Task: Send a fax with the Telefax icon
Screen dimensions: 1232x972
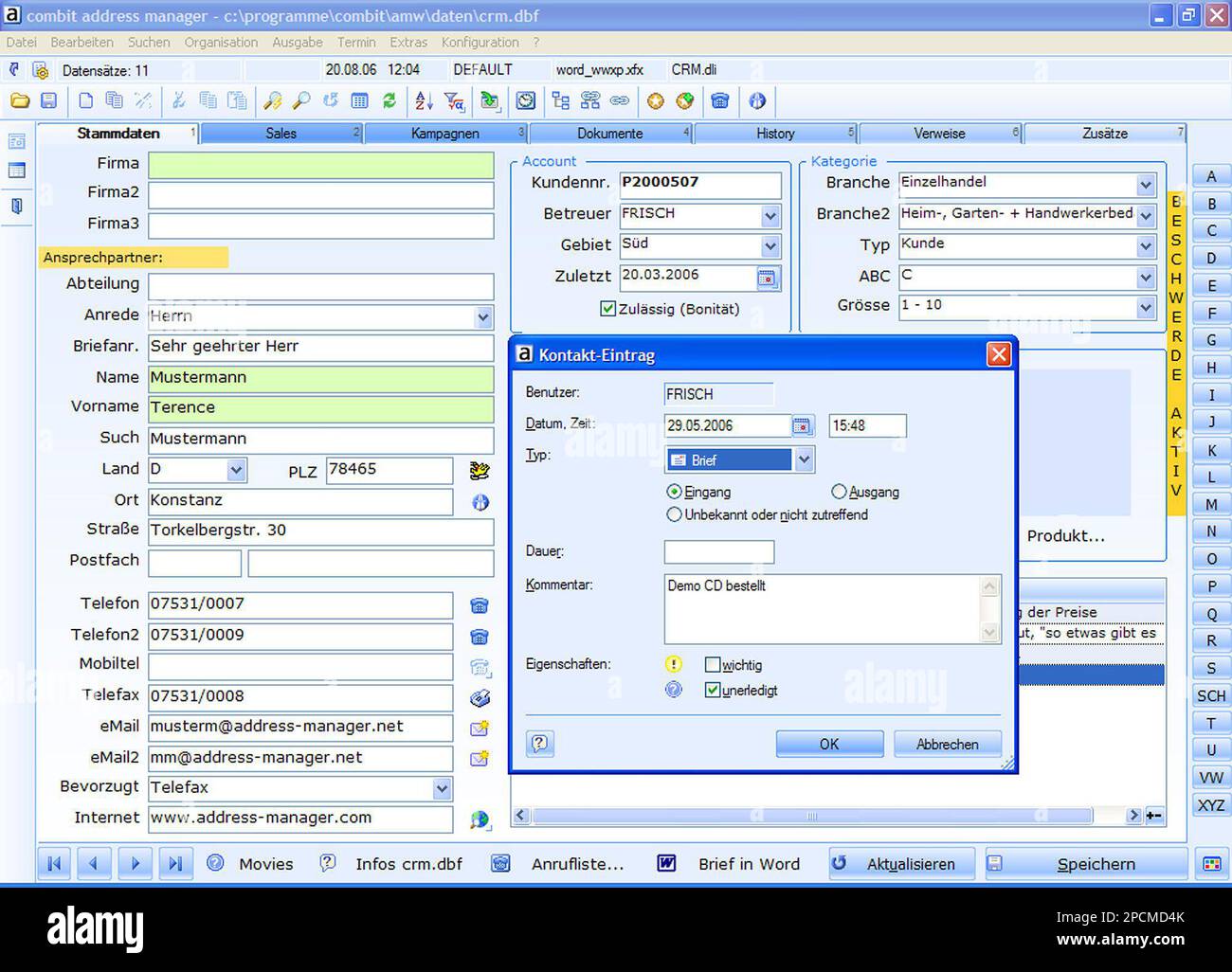Action: pos(480,698)
